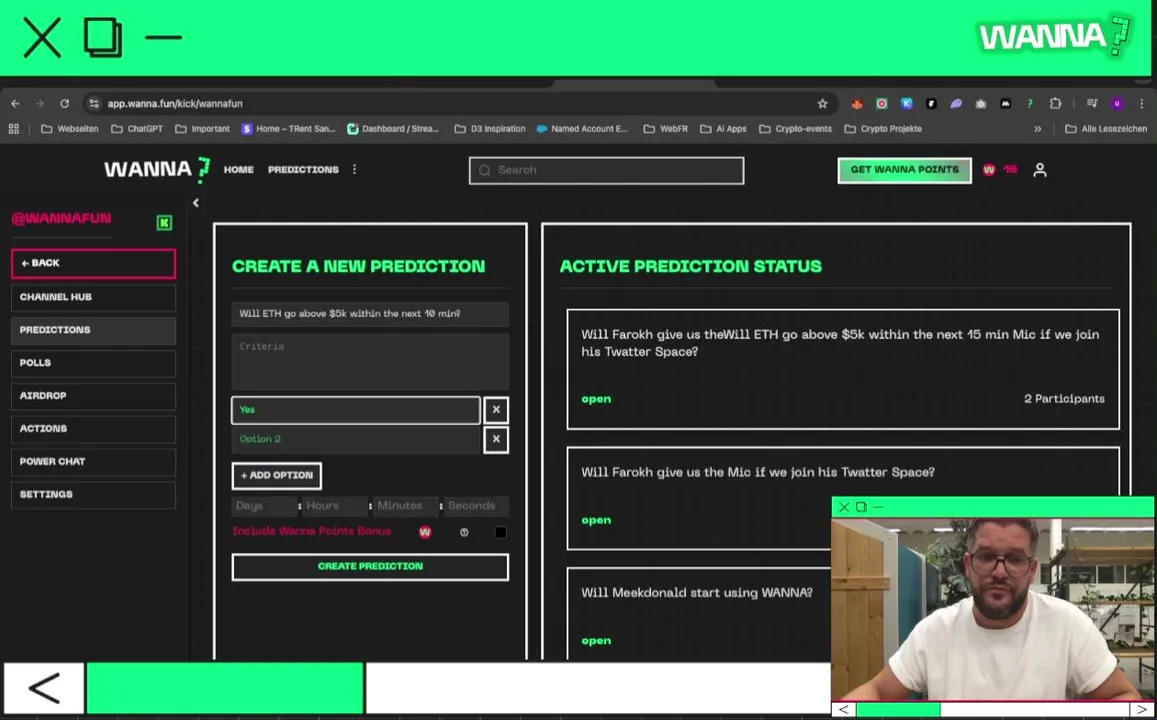Open the media control icon in Chrome toolbar
The image size is (1157, 720).
pos(1092,104)
